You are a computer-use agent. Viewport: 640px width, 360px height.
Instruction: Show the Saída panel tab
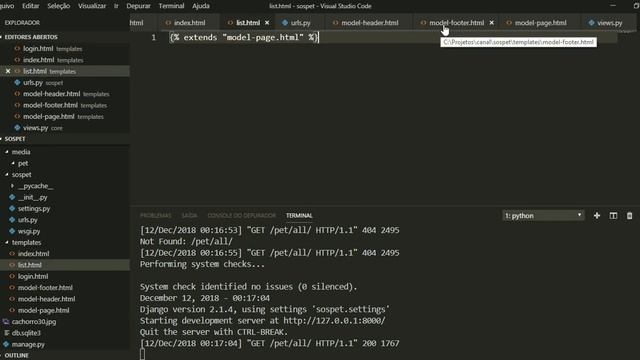[x=189, y=216]
